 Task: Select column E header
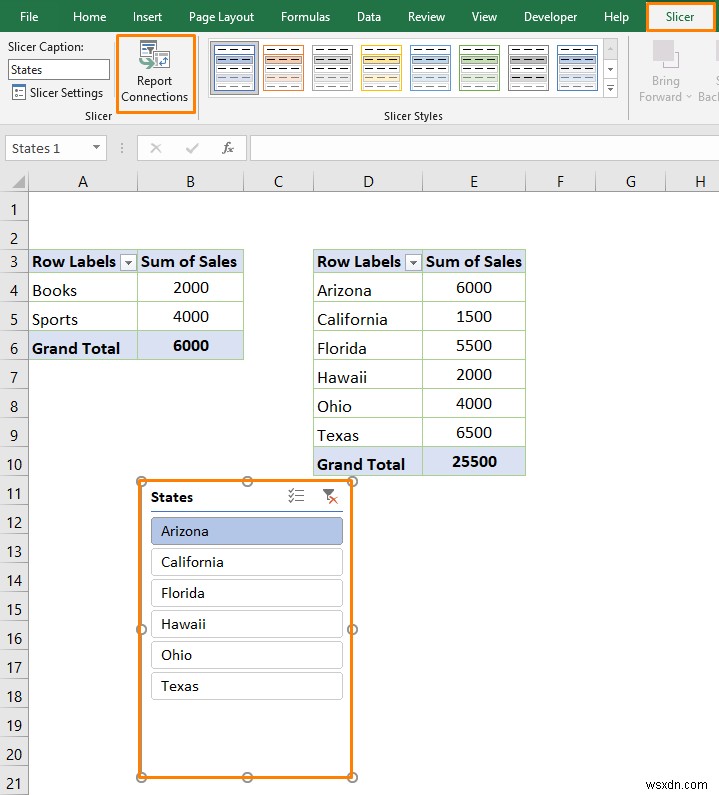(474, 182)
